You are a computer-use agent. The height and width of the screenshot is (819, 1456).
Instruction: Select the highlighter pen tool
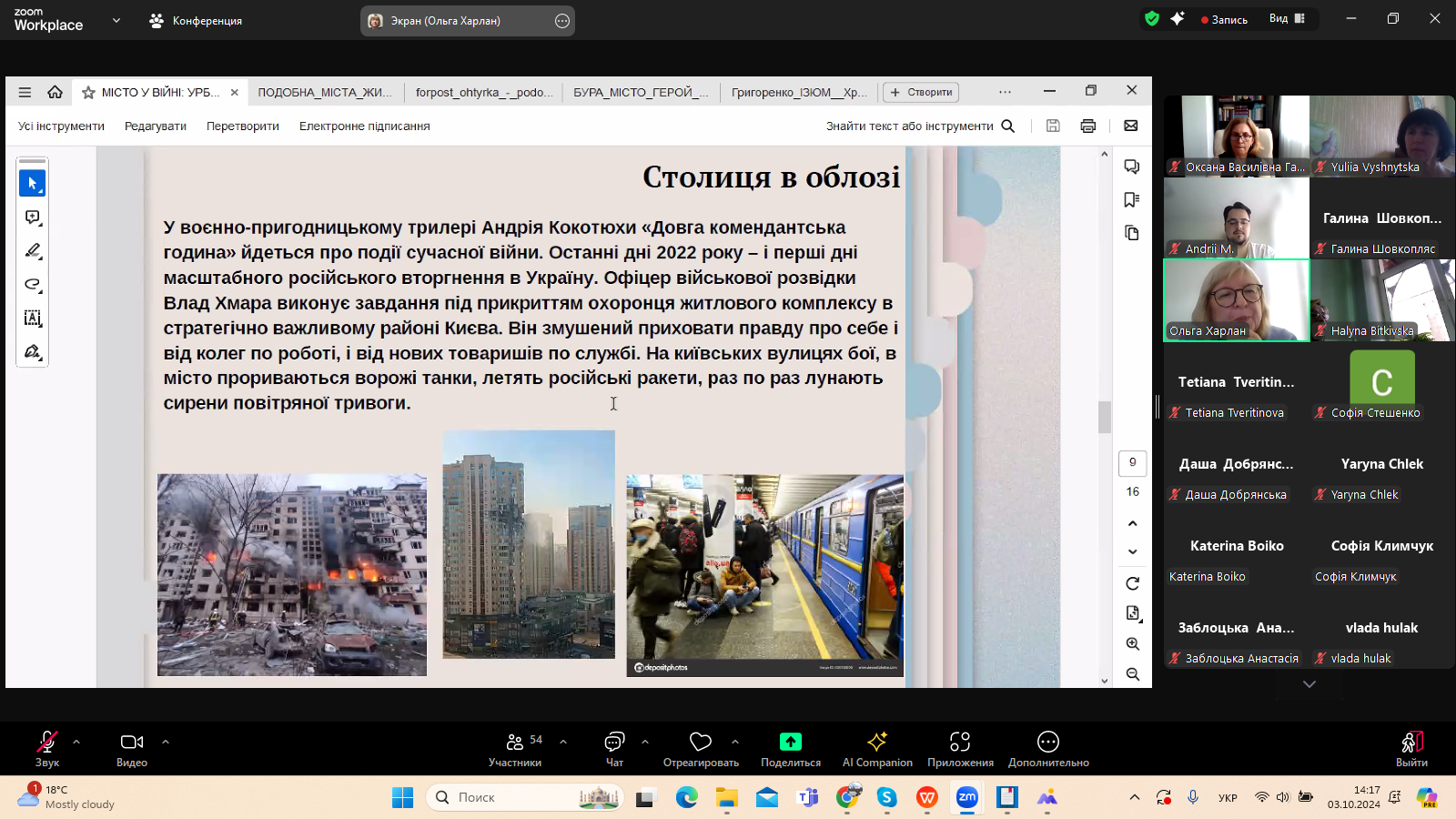click(32, 251)
